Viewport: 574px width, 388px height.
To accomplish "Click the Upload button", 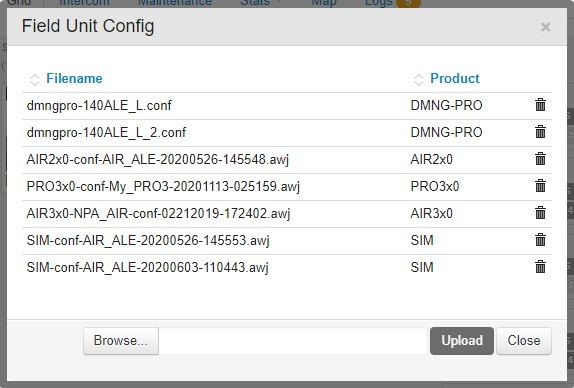I will click(462, 341).
